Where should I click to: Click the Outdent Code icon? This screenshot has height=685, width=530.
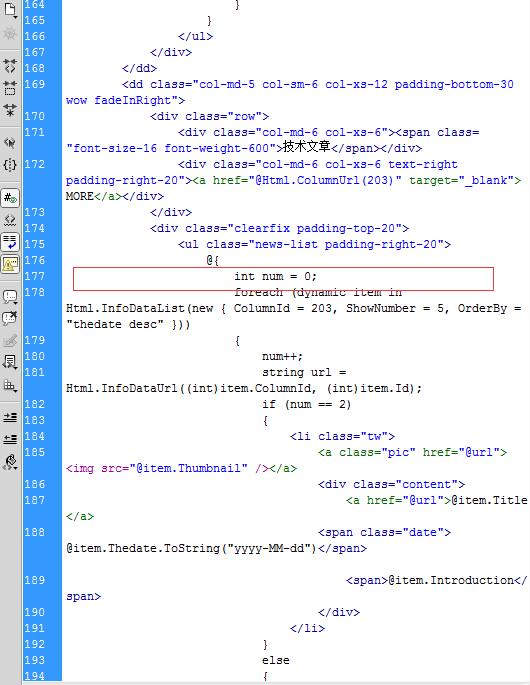tap(10, 439)
